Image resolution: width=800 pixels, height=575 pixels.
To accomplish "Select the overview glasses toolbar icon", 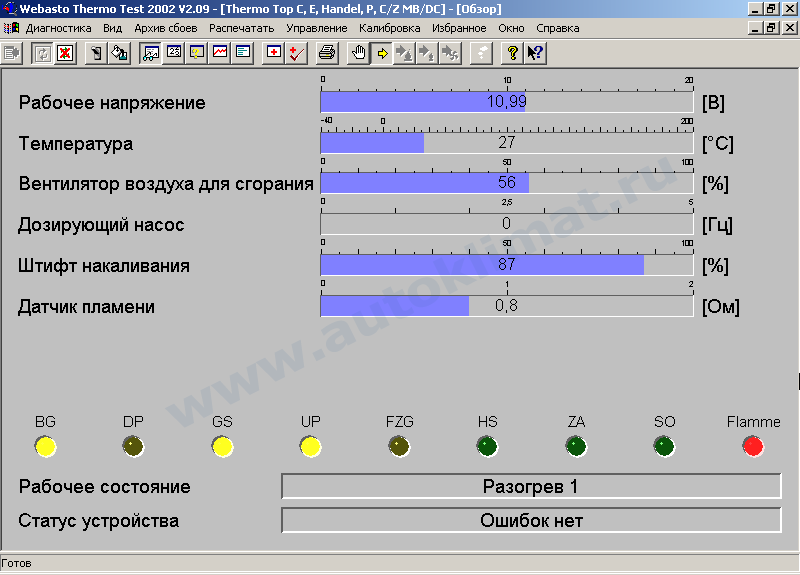I will point(151,53).
